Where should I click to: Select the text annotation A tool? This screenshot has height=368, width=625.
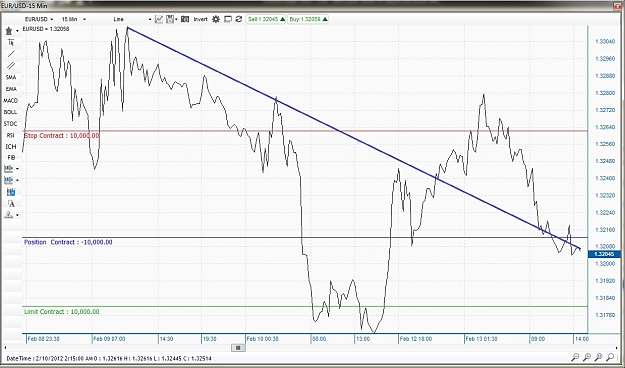(x=11, y=203)
